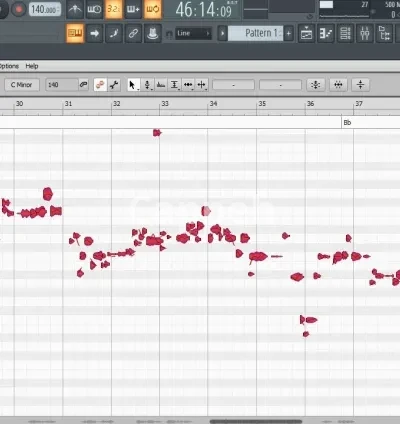The width and height of the screenshot is (400, 424).
Task: Click the snap magnet icon
Action: (169, 33)
